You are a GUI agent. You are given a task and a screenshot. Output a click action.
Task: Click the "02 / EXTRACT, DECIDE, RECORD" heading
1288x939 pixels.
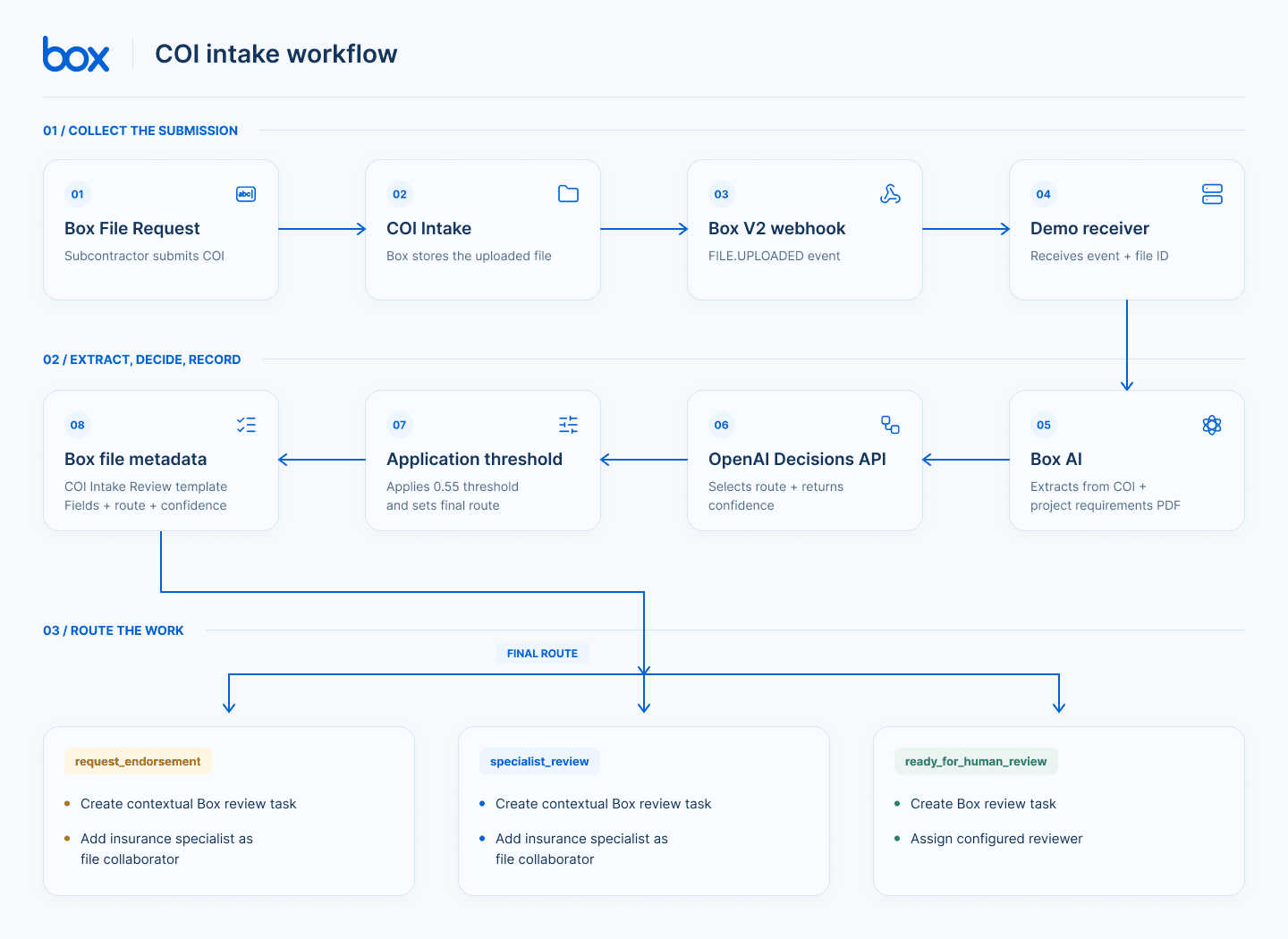(142, 360)
